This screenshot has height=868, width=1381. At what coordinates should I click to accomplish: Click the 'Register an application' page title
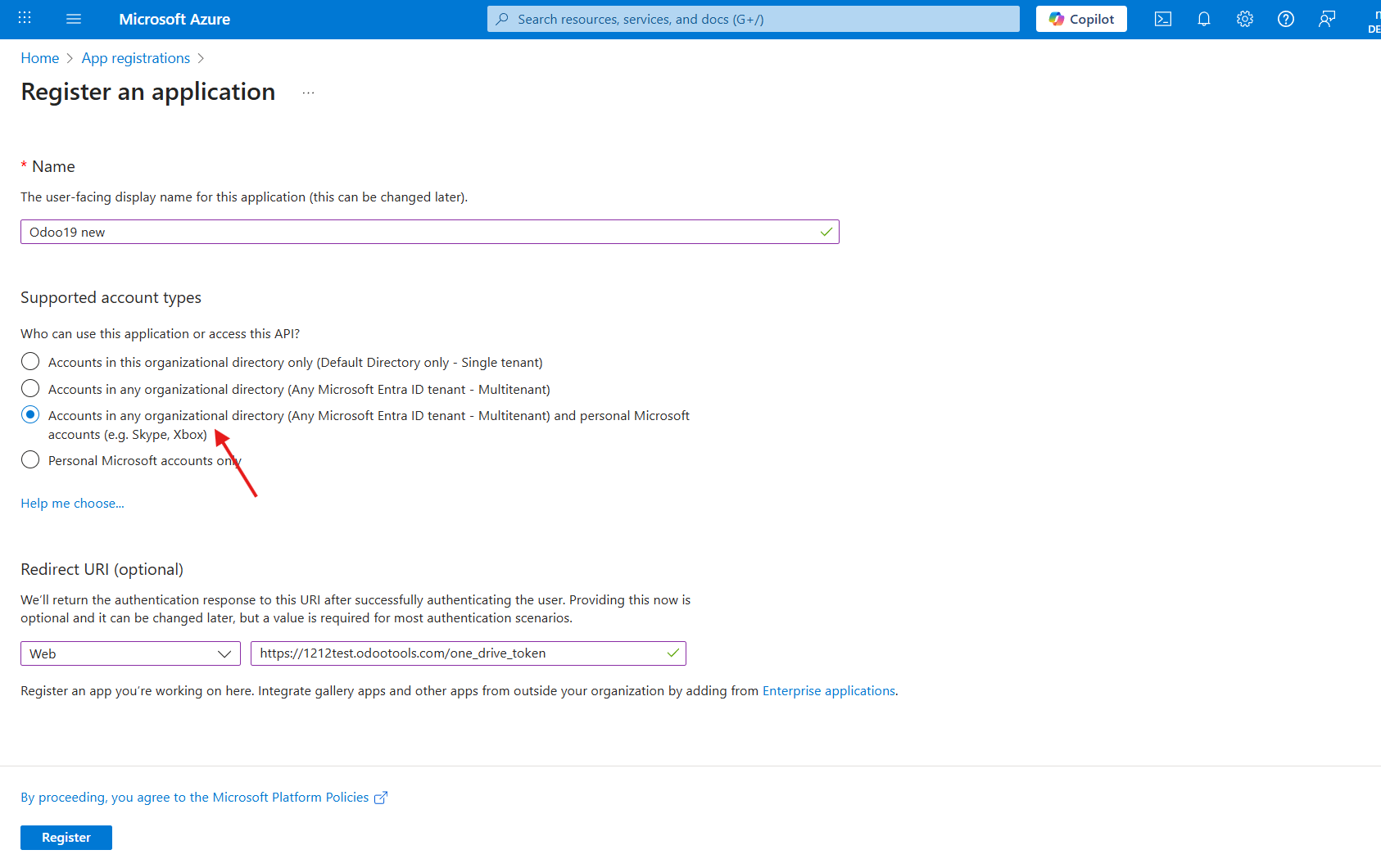(148, 92)
